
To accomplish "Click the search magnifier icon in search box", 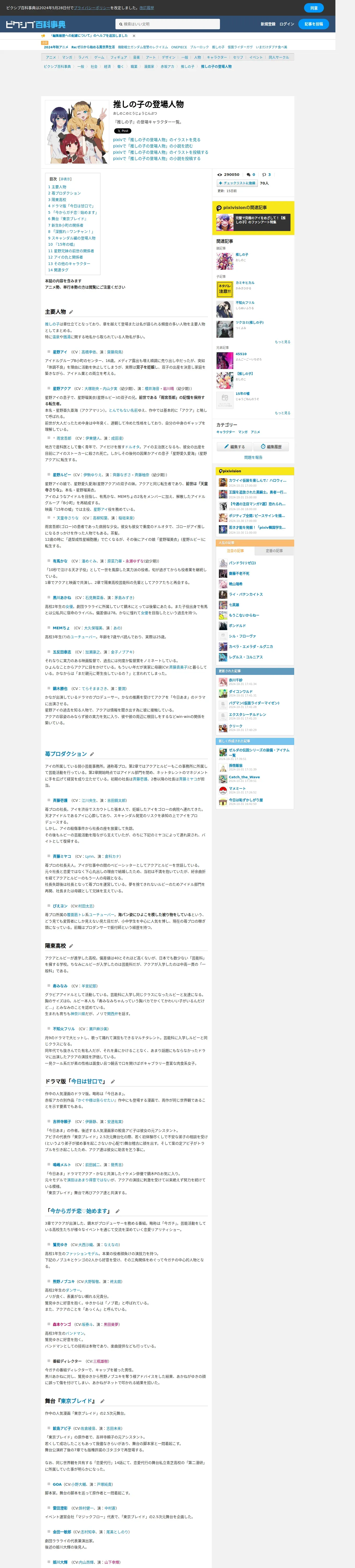I will [x=121, y=24].
